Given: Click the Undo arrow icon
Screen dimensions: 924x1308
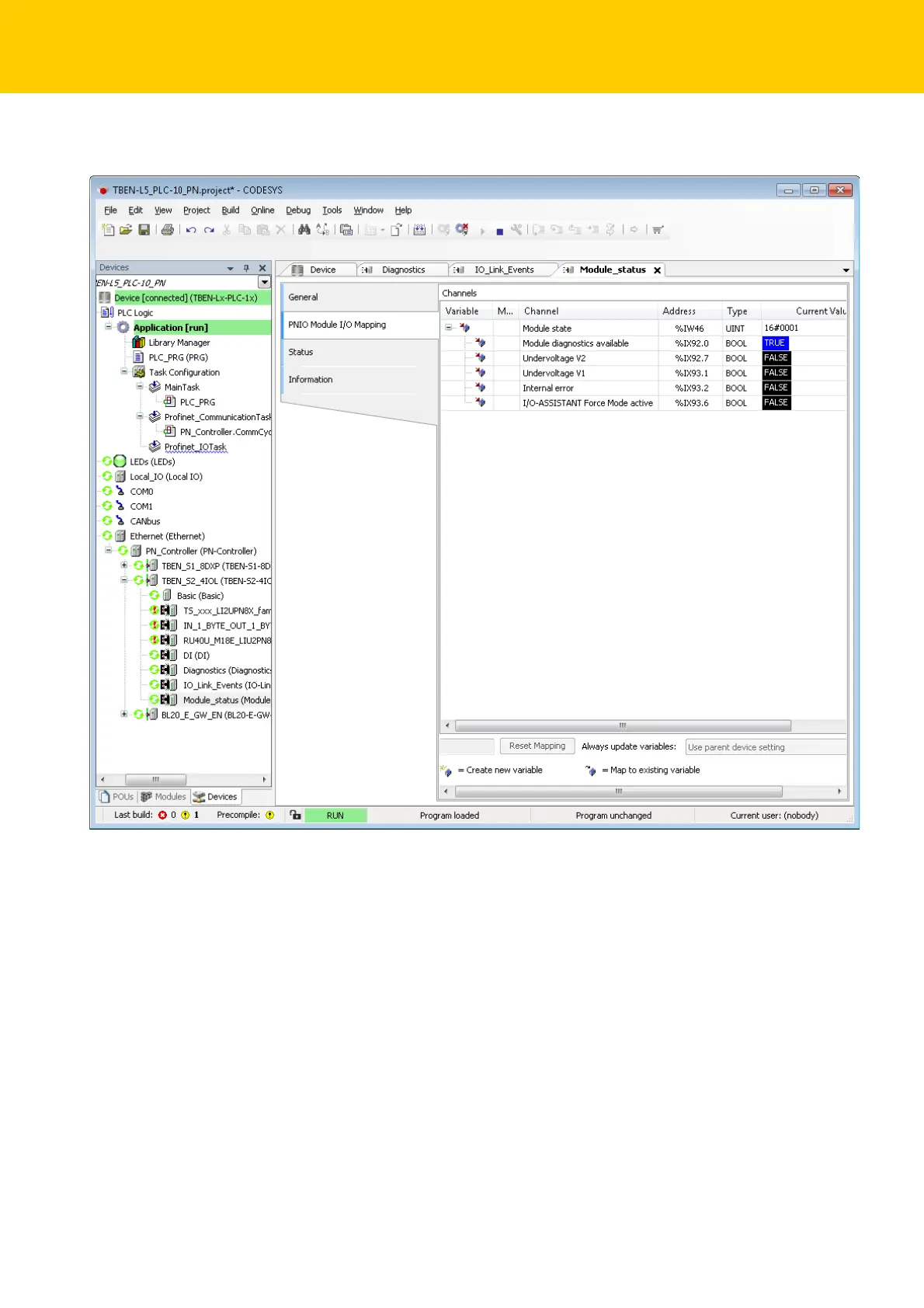Looking at the screenshot, I should [x=191, y=230].
